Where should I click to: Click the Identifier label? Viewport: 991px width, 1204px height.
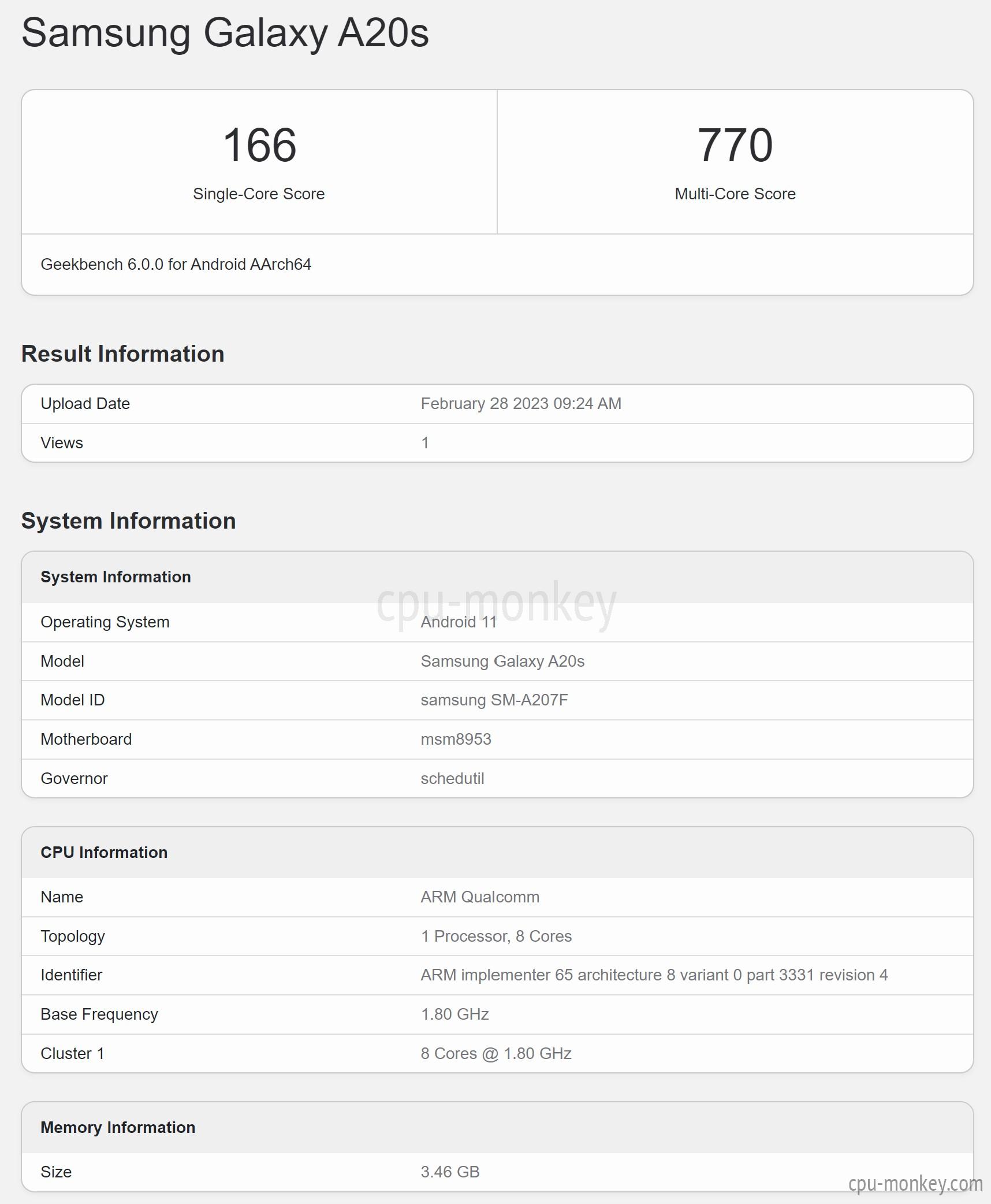[71, 975]
